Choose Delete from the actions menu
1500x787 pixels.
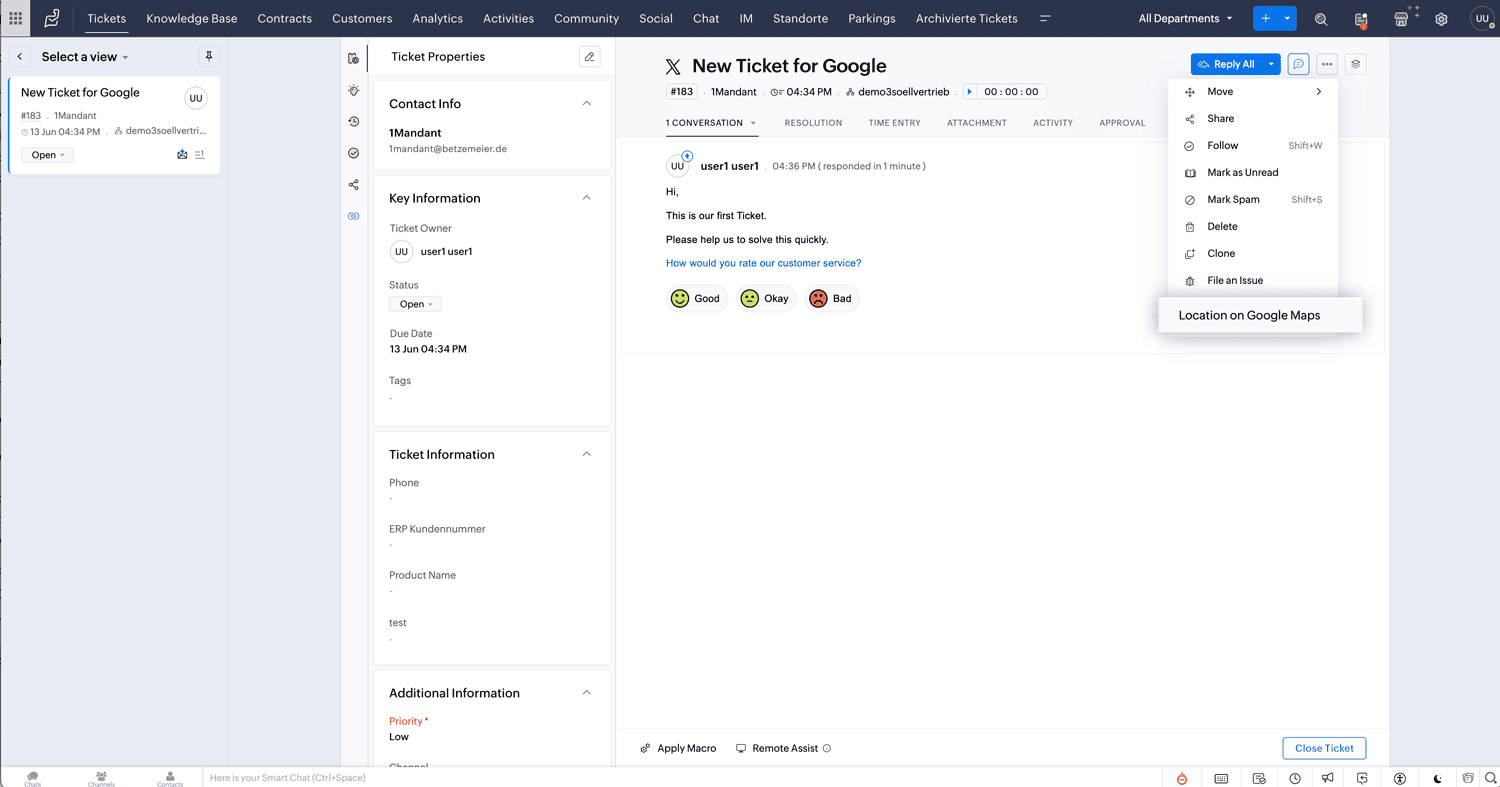1253,227
